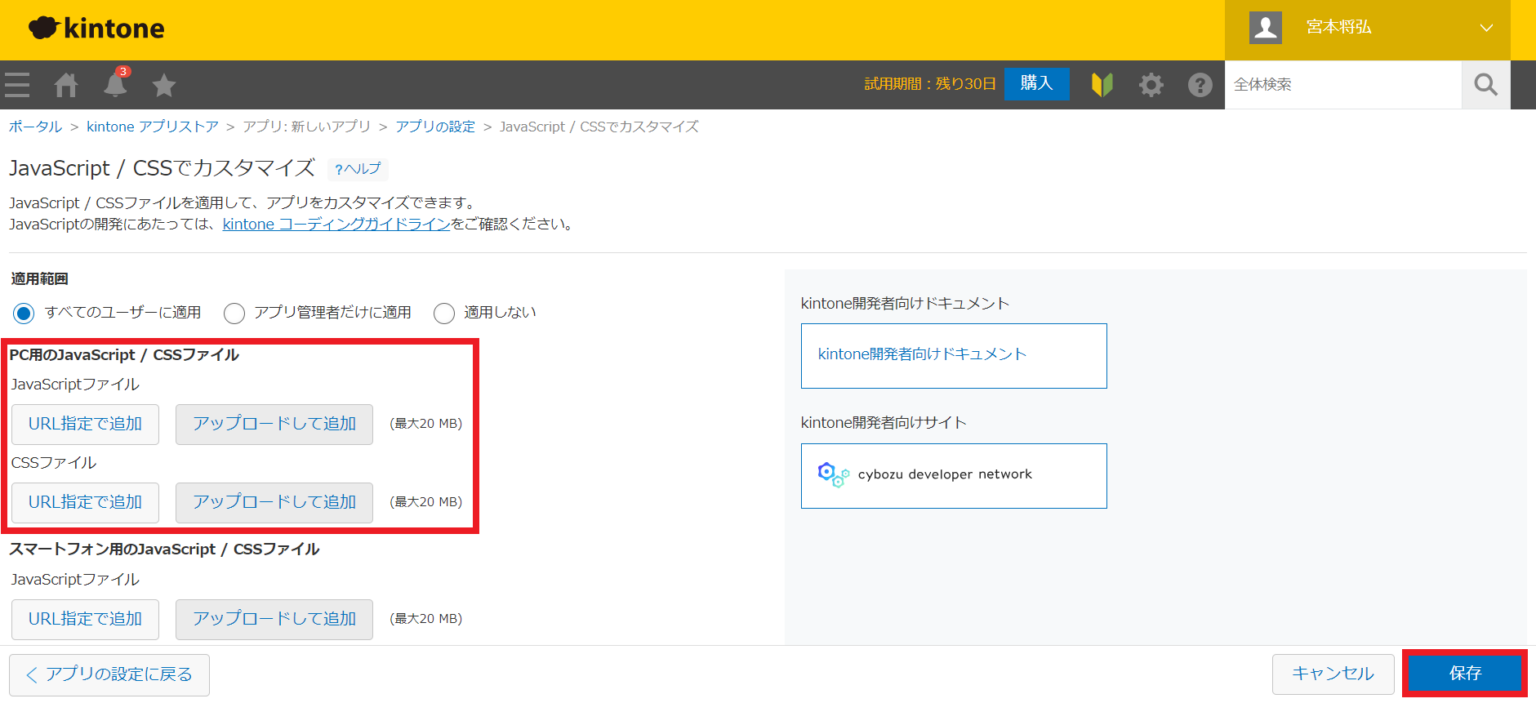Open notifications via the bell icon
Screen dimensions: 1536x703
(x=114, y=84)
